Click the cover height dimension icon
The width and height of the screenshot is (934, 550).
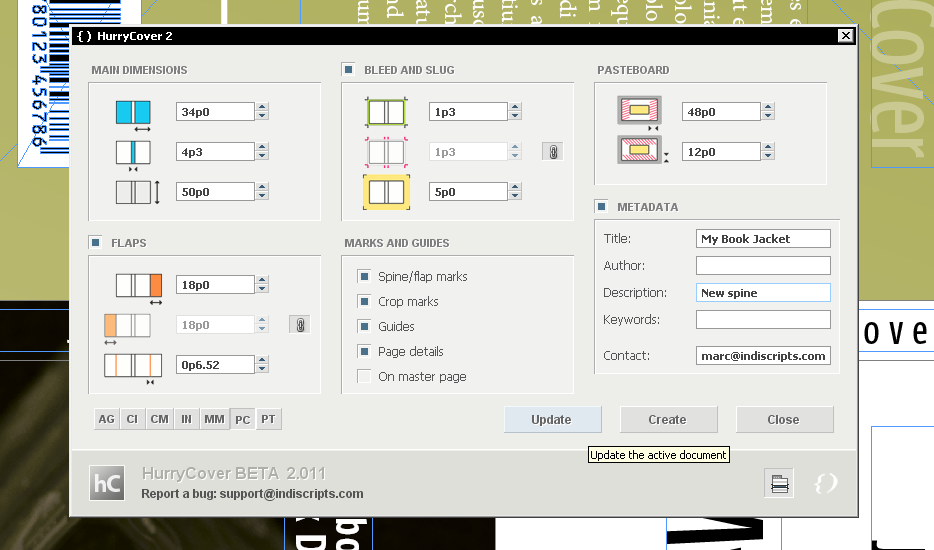coord(136,192)
